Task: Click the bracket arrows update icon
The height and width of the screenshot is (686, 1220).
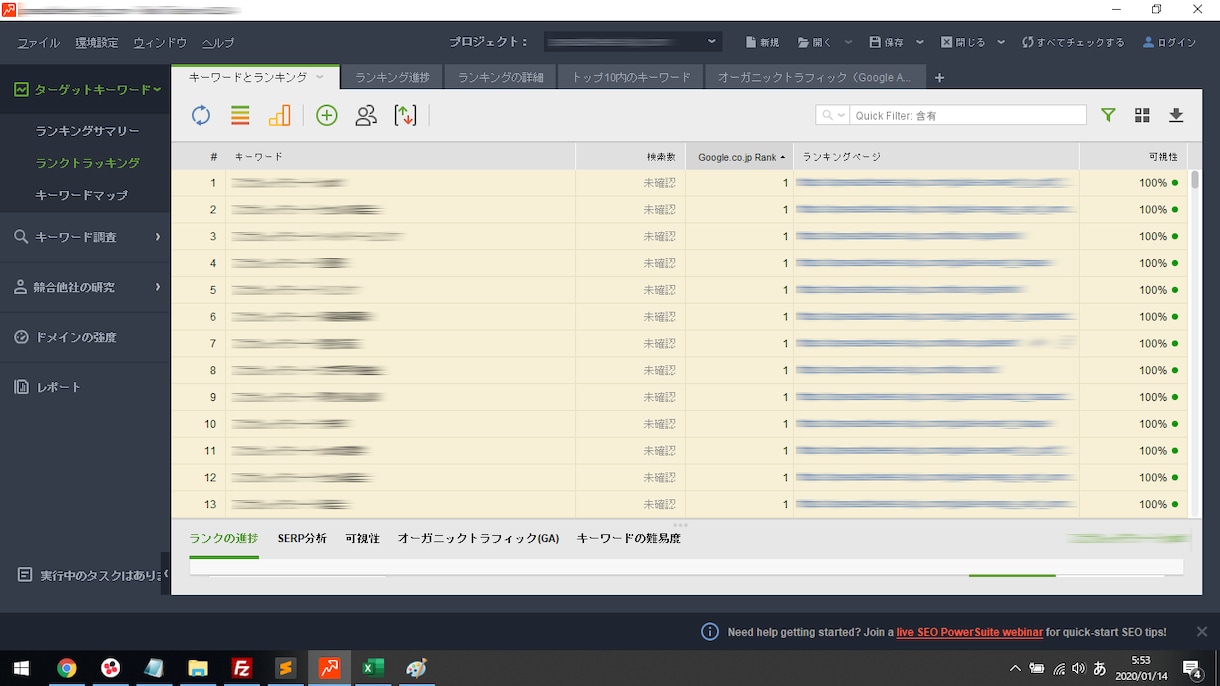Action: [x=405, y=115]
